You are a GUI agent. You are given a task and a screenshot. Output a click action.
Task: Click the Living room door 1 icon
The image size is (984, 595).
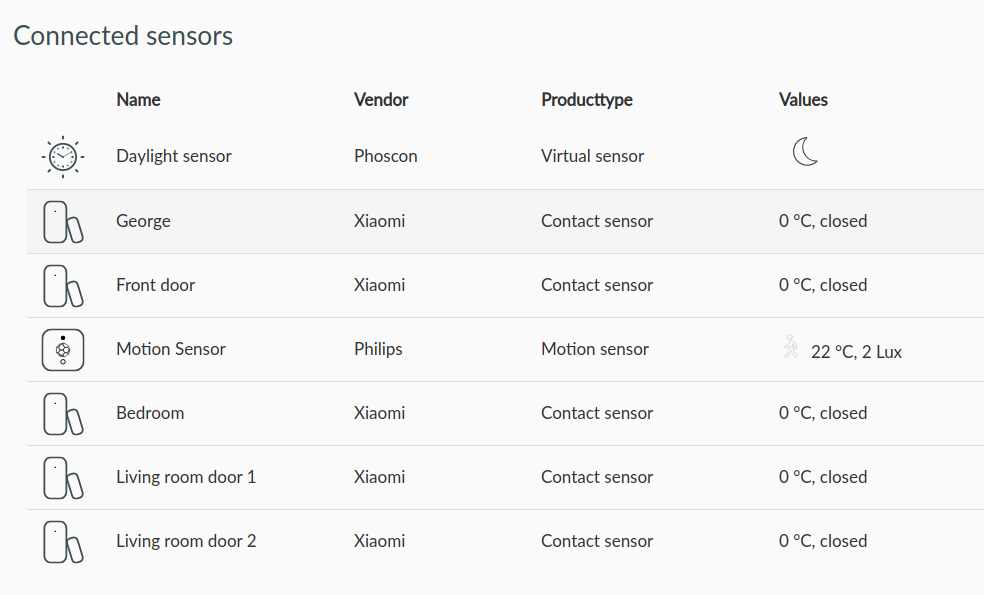tap(63, 478)
